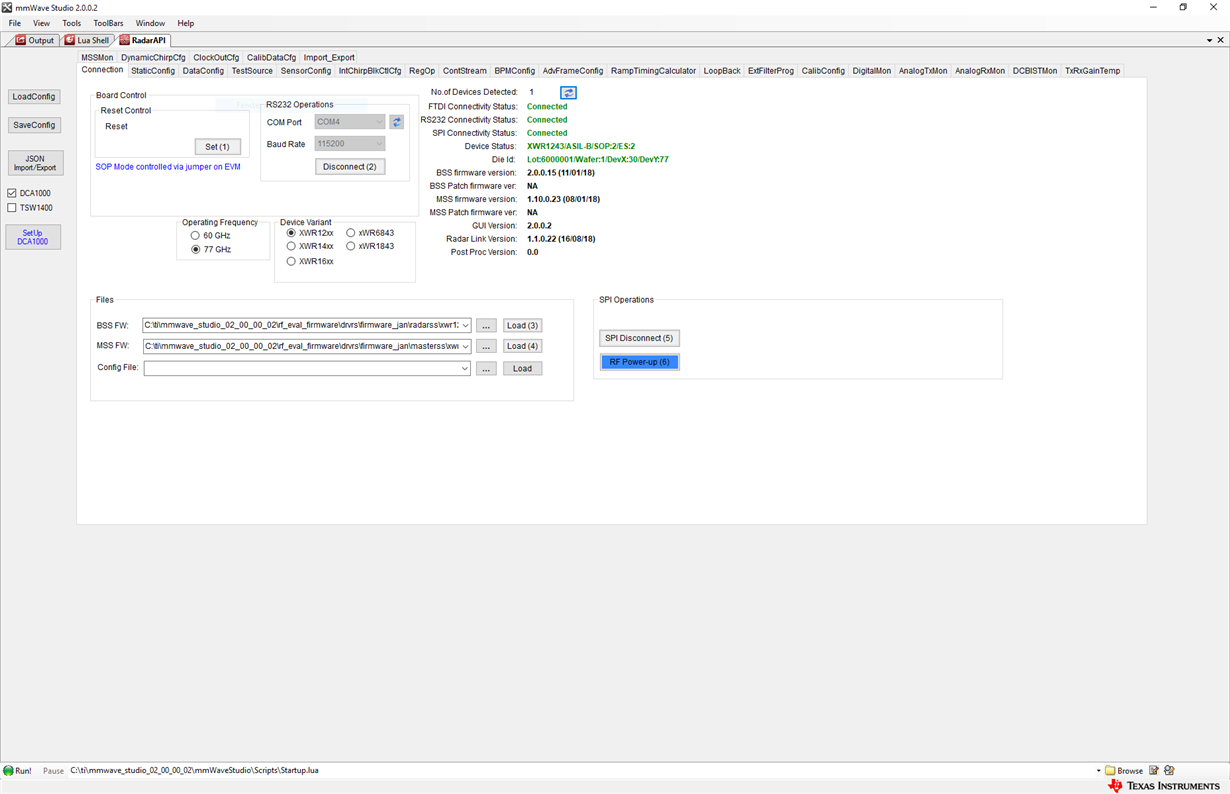Switch to the Lua Shell tab

87,40
